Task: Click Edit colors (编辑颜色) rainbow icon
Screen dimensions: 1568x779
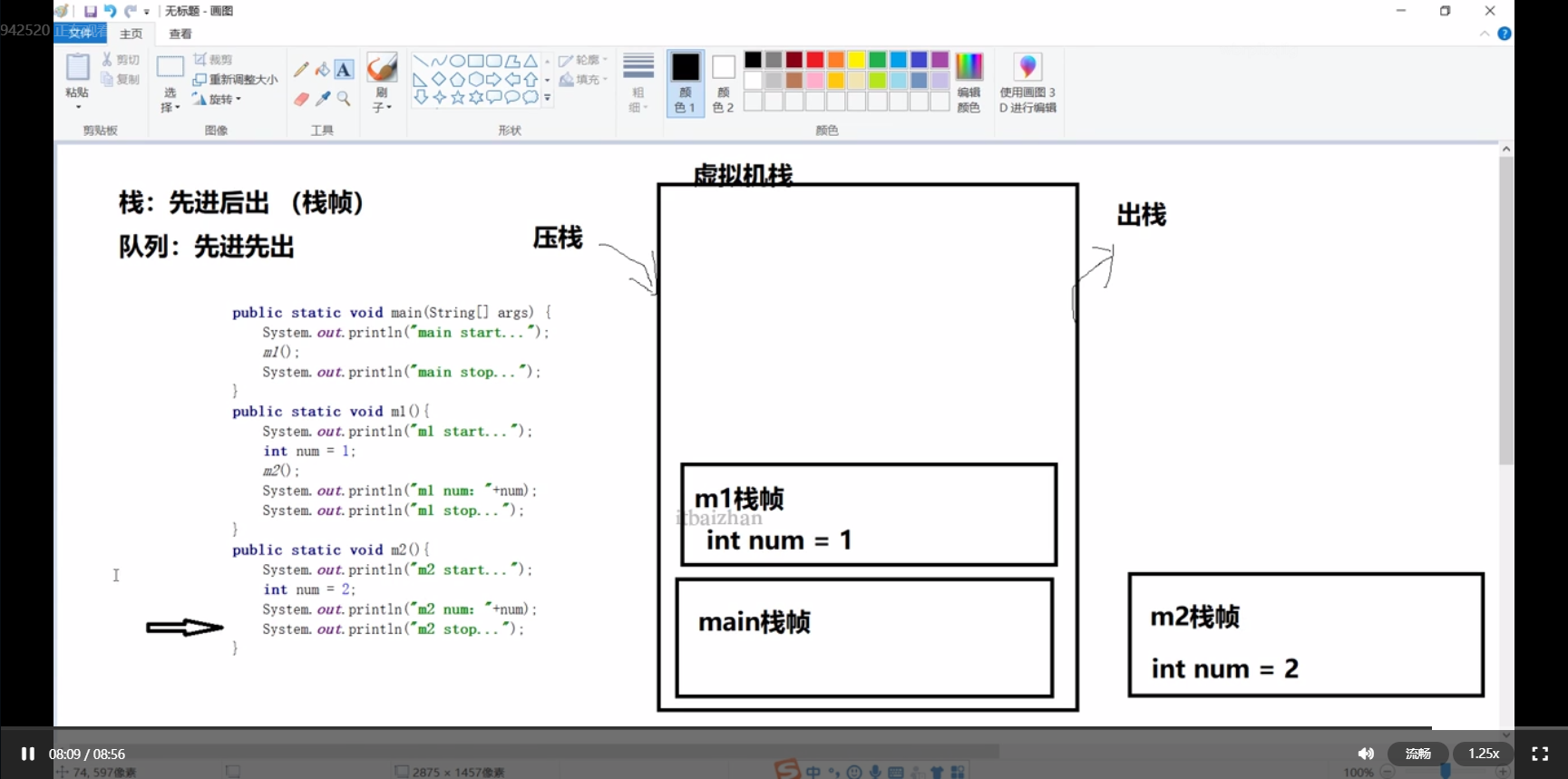Action: pos(969,83)
